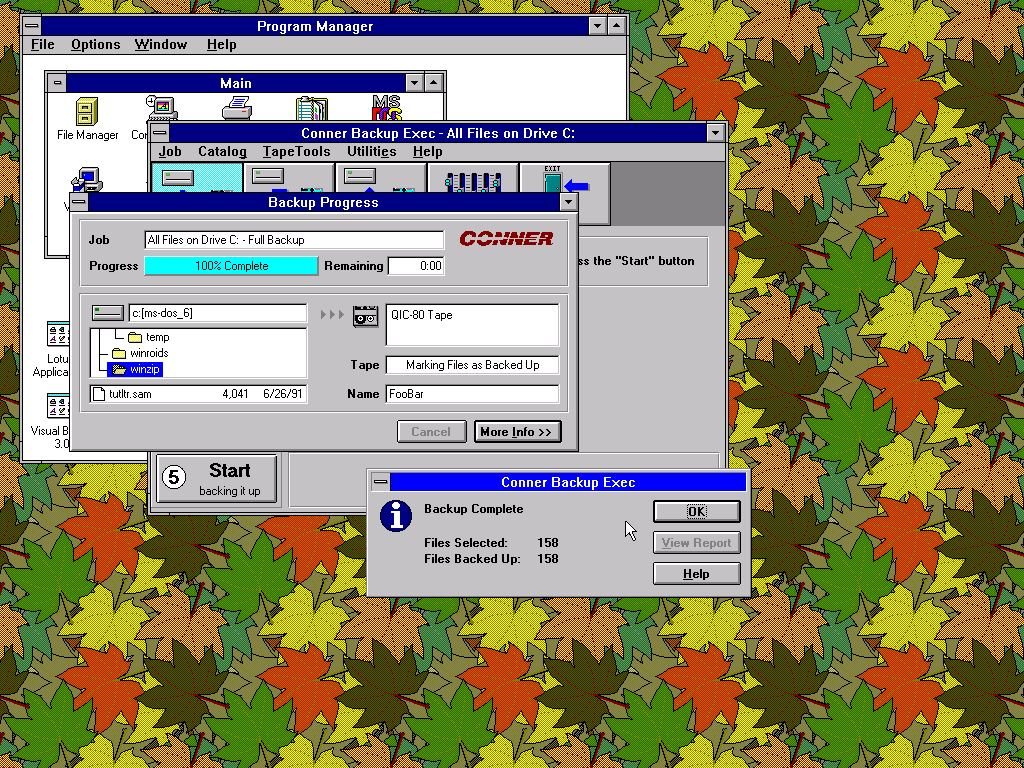Click the Backup Complete message text

coord(473,509)
